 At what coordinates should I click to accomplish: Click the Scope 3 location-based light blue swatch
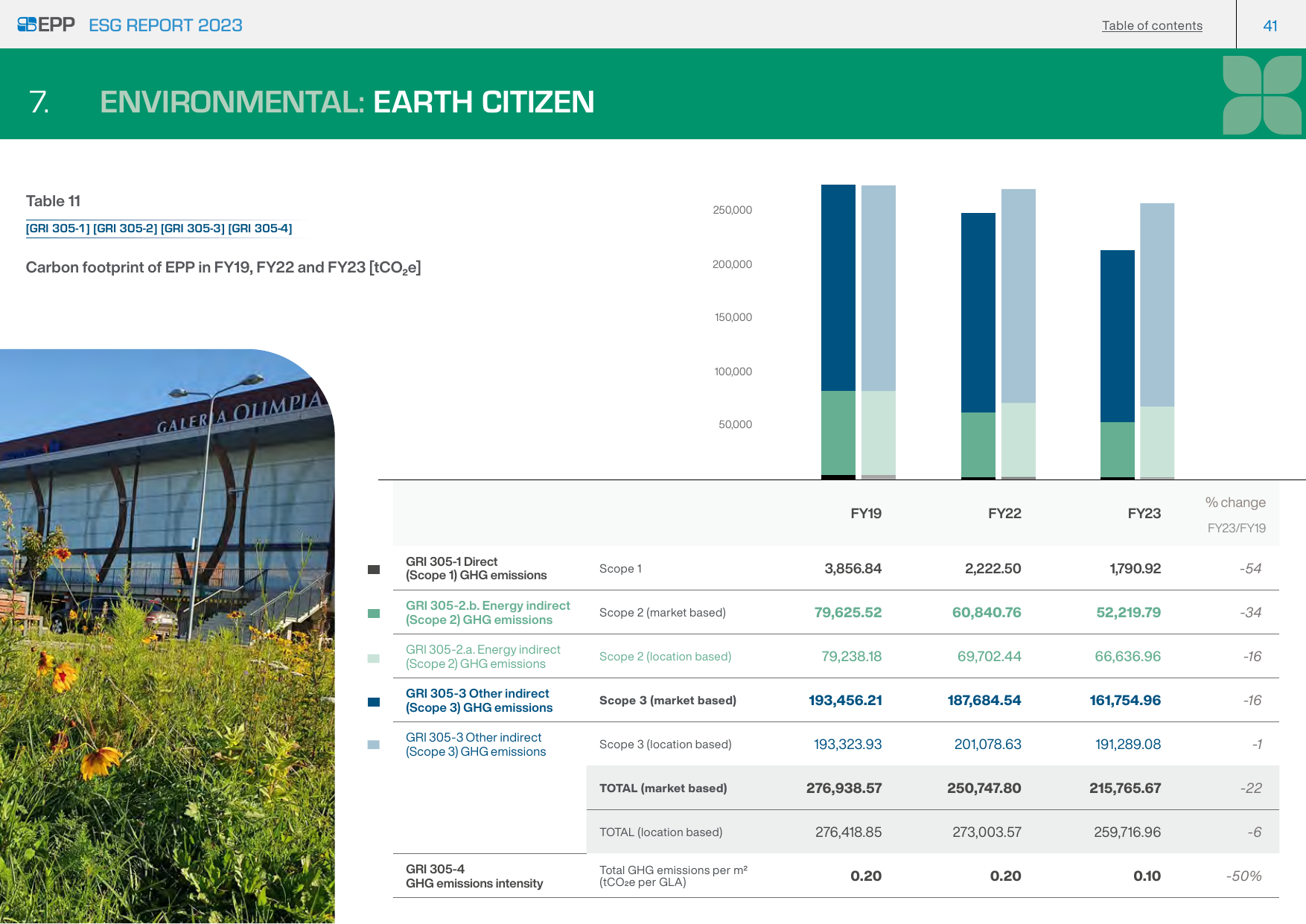pos(374,745)
